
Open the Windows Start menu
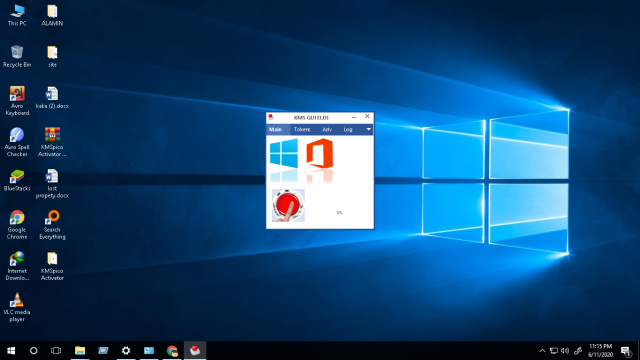click(x=11, y=351)
